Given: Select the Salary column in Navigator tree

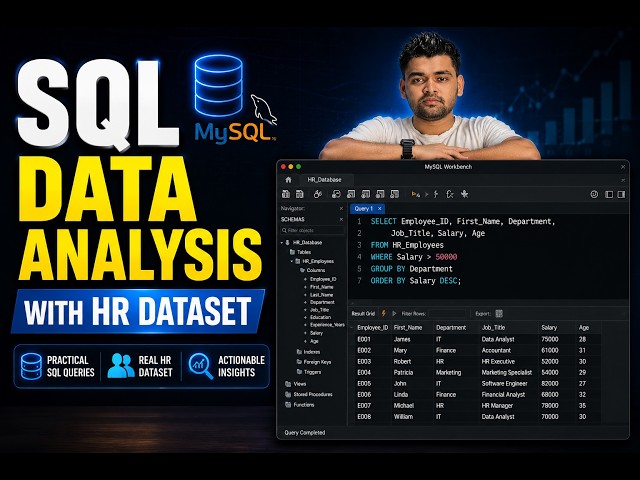Looking at the screenshot, I should pyautogui.click(x=316, y=333).
